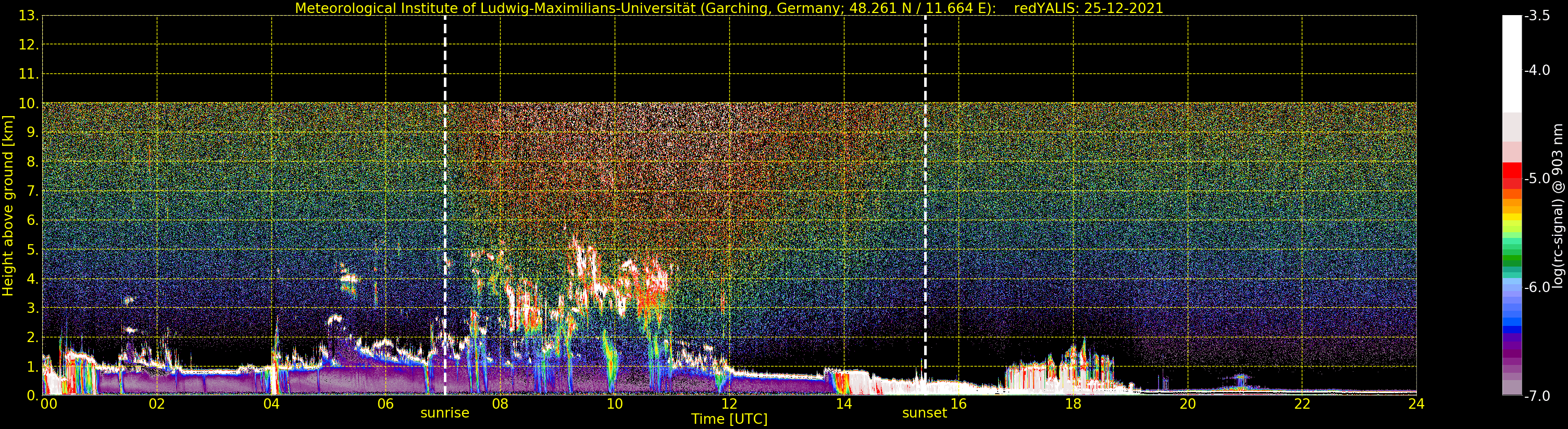Image resolution: width=1568 pixels, height=429 pixels.
Task: Click the white top section of the colorbar
Action: click(1511, 64)
